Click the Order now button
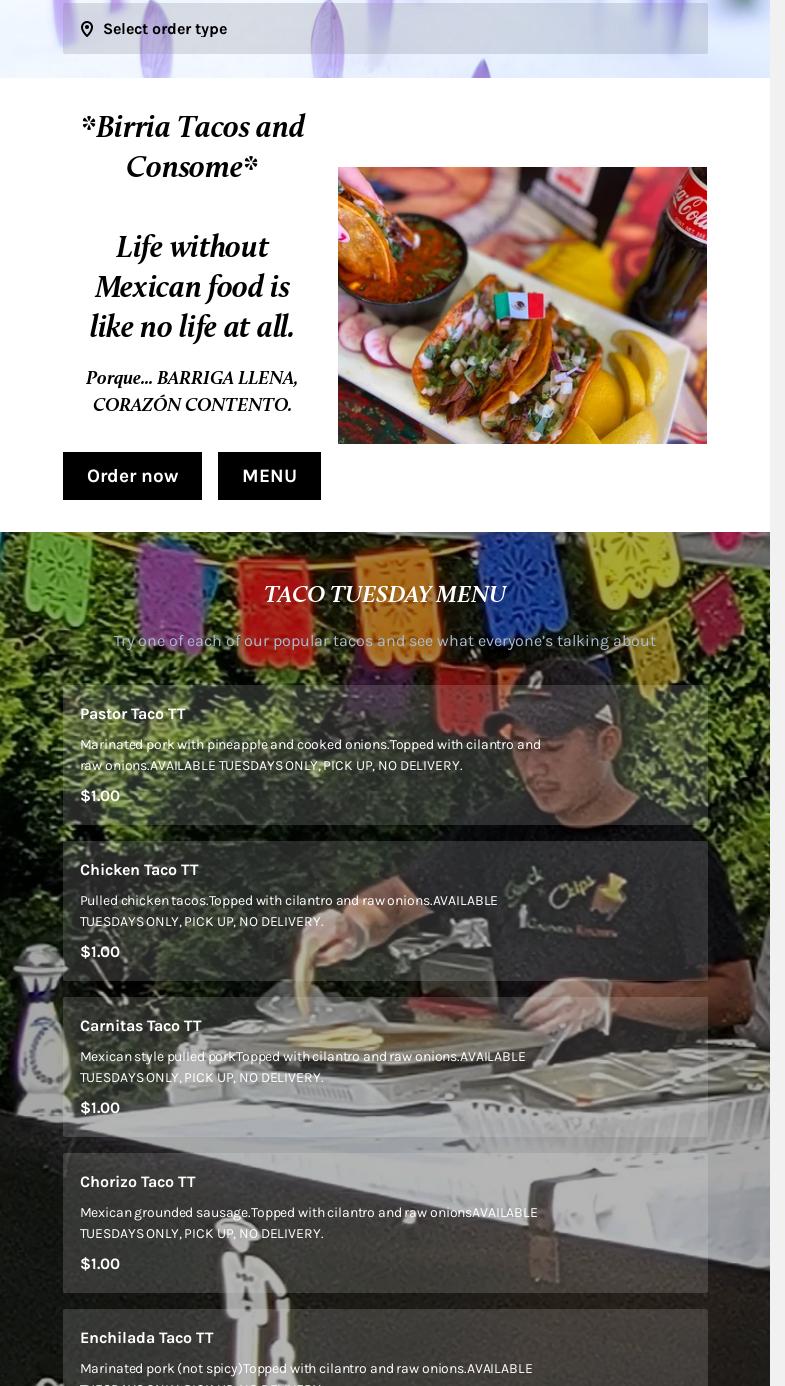The width and height of the screenshot is (785, 1386). coord(132,476)
